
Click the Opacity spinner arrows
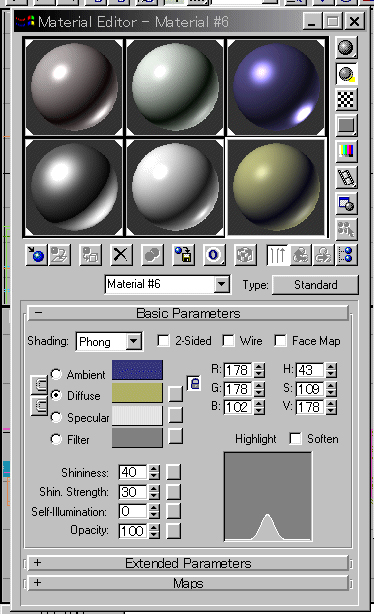click(154, 531)
